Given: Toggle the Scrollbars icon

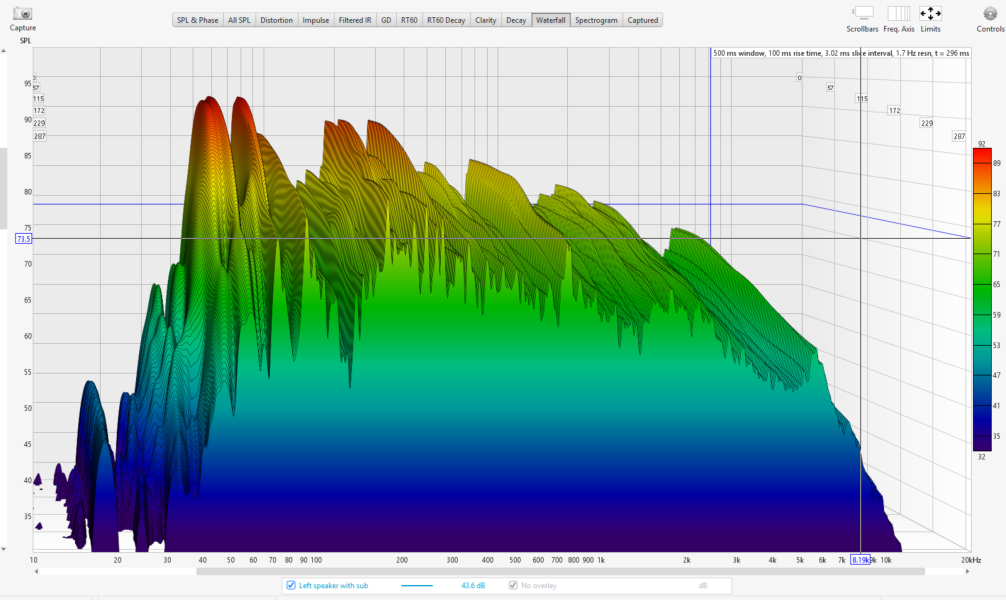Looking at the screenshot, I should (x=864, y=13).
